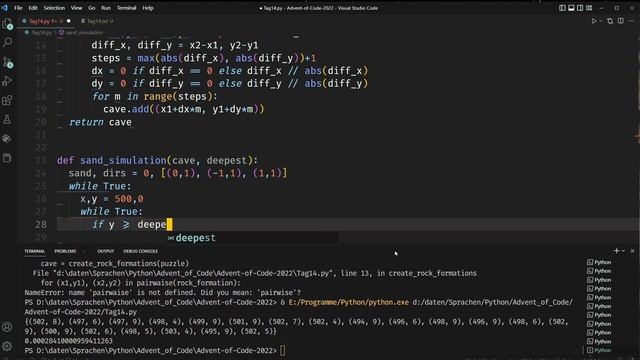Open the Search view in activity bar
The width and height of the screenshot is (640, 360).
coord(7,42)
